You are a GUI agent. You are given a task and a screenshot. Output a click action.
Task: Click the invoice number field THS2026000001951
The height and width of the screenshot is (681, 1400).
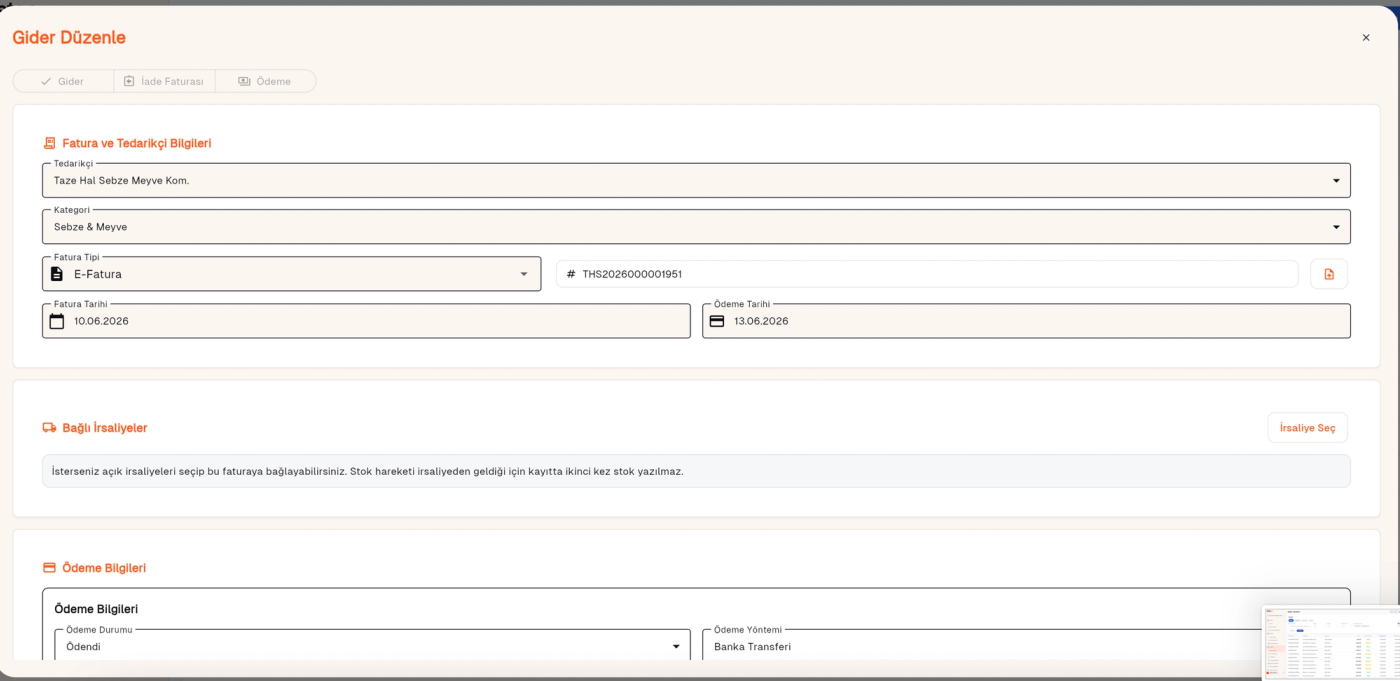[927, 274]
